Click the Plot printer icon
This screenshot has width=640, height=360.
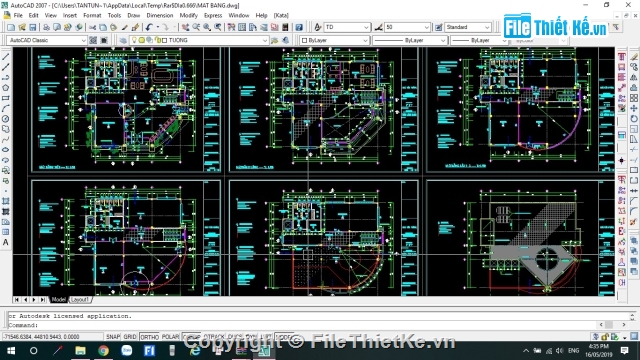point(47,27)
